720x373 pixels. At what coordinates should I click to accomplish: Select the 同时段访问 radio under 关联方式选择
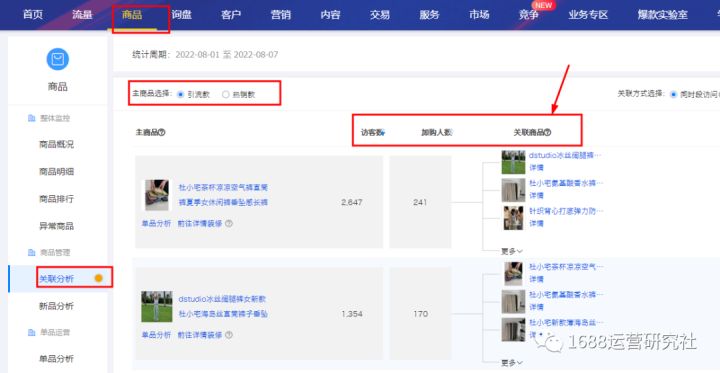click(x=674, y=94)
